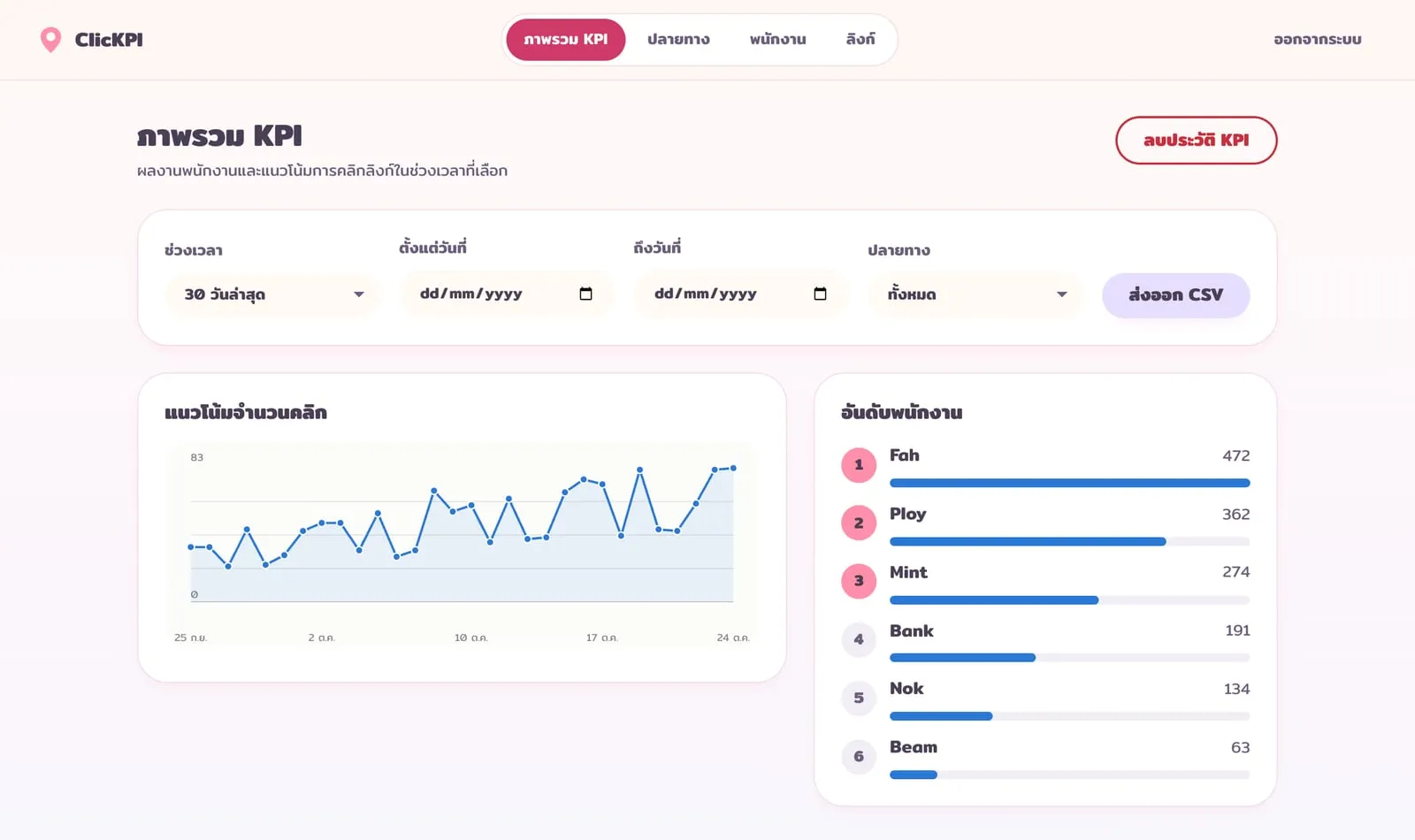Click the ClicKPI pin logo icon
Screen dimensions: 1415x840
[51, 40]
